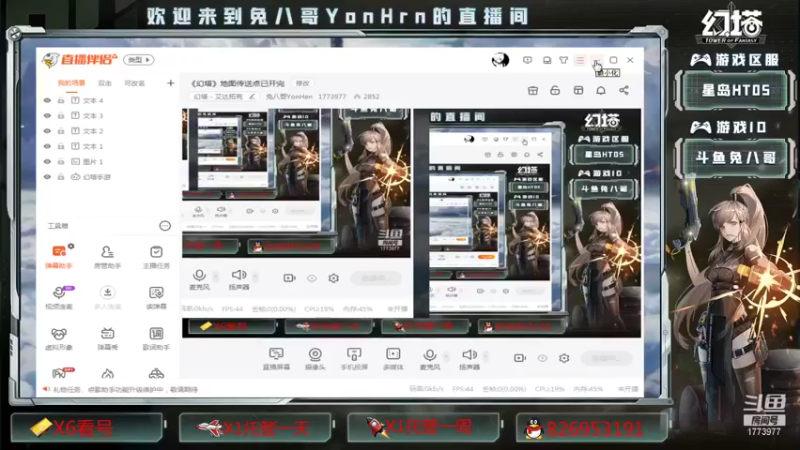Toggle the preview eye icon in bottom toolbar
Viewport: 800px width, 450px height.
point(542,358)
